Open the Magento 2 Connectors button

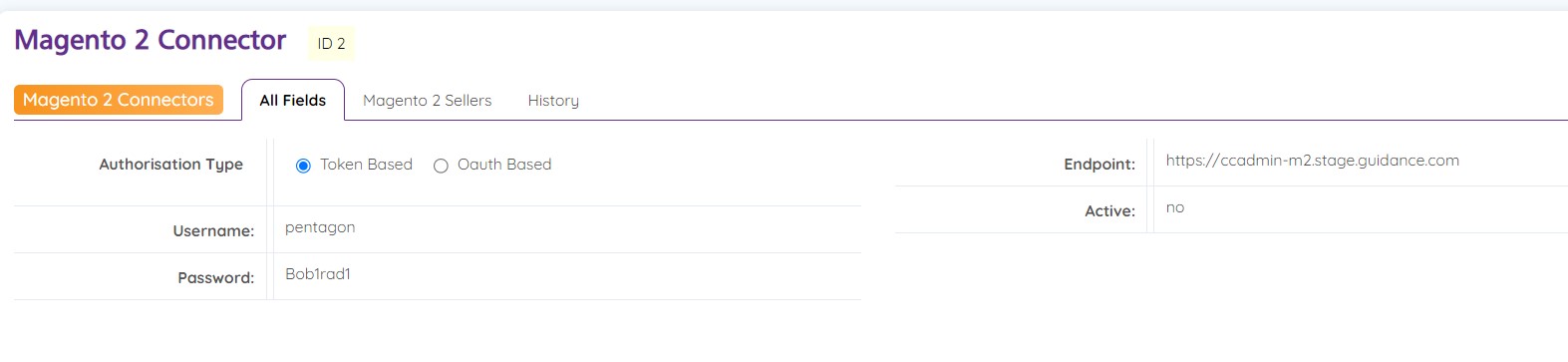pyautogui.click(x=119, y=100)
